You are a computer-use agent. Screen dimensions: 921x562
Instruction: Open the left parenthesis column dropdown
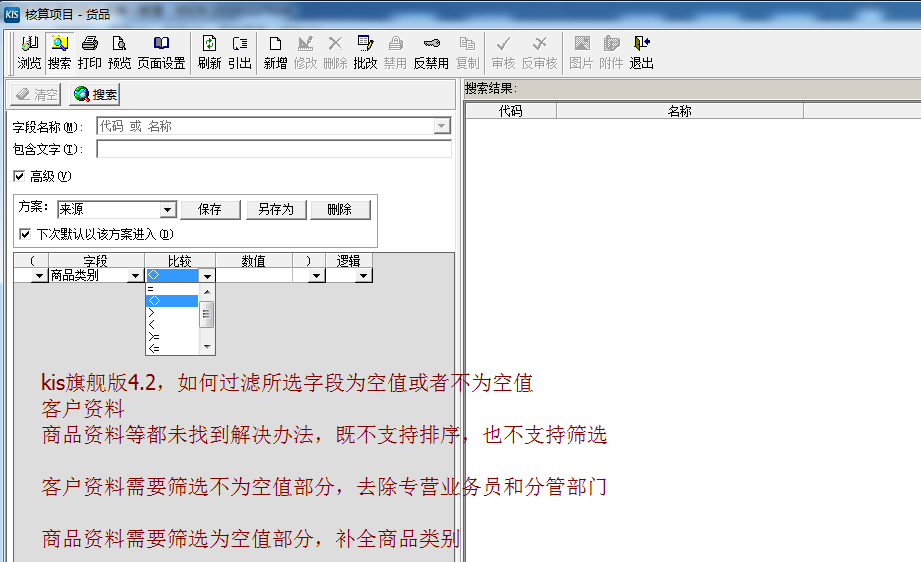(39, 275)
